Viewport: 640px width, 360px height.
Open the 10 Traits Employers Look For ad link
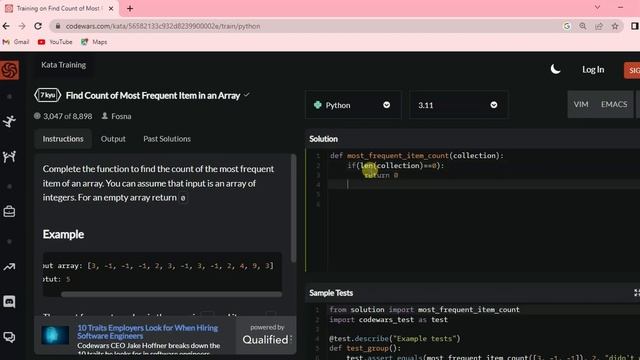pos(147,332)
